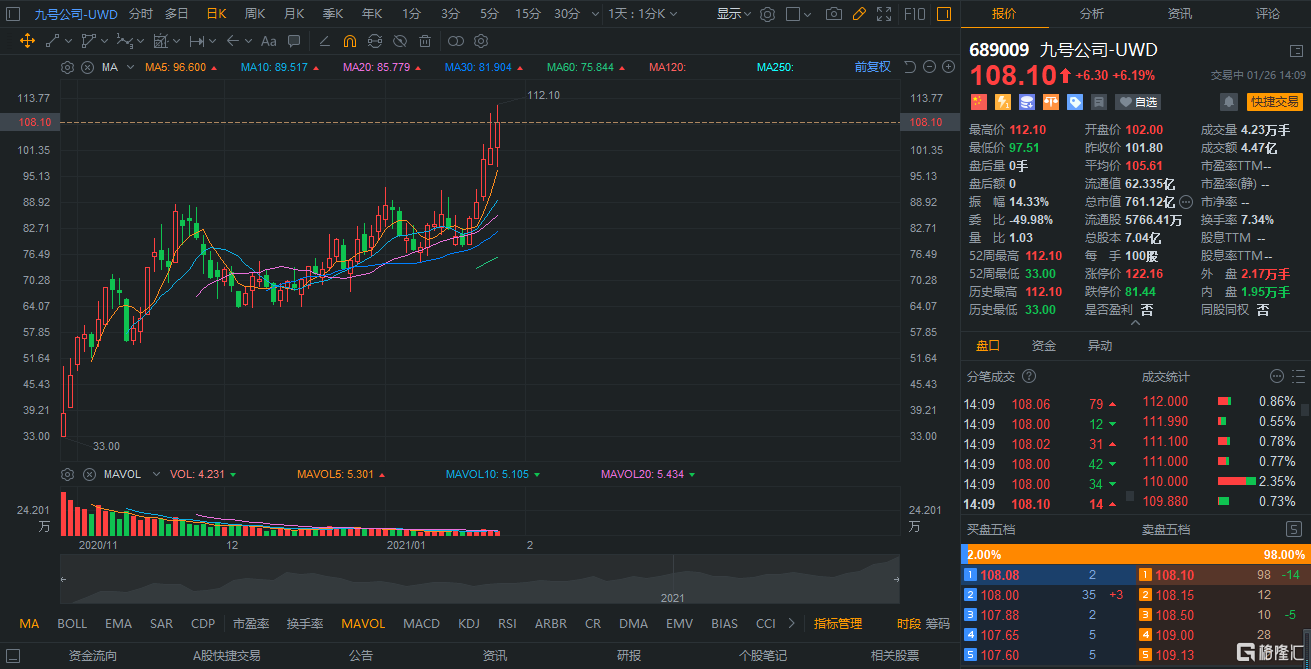Reset chart zoom with undo arrow
Viewport: 1311px width, 669px height.
[x=910, y=67]
